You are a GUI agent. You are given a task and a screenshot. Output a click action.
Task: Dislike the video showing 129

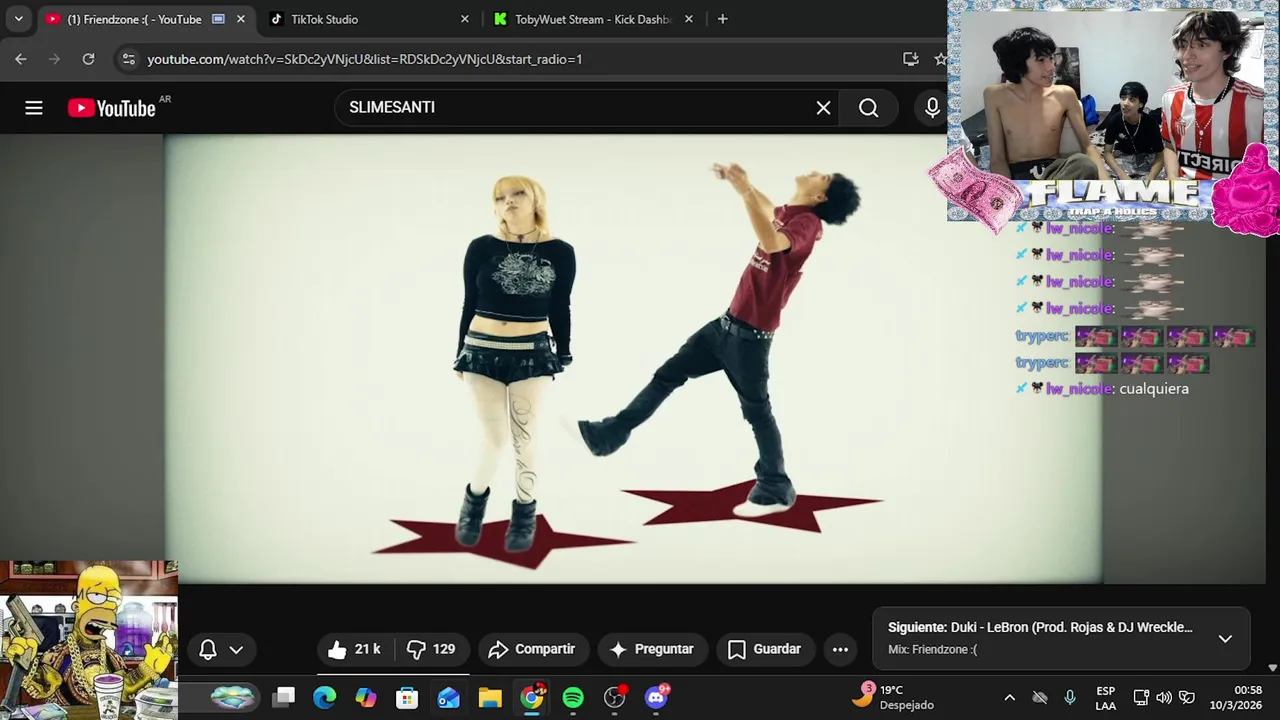pos(431,650)
